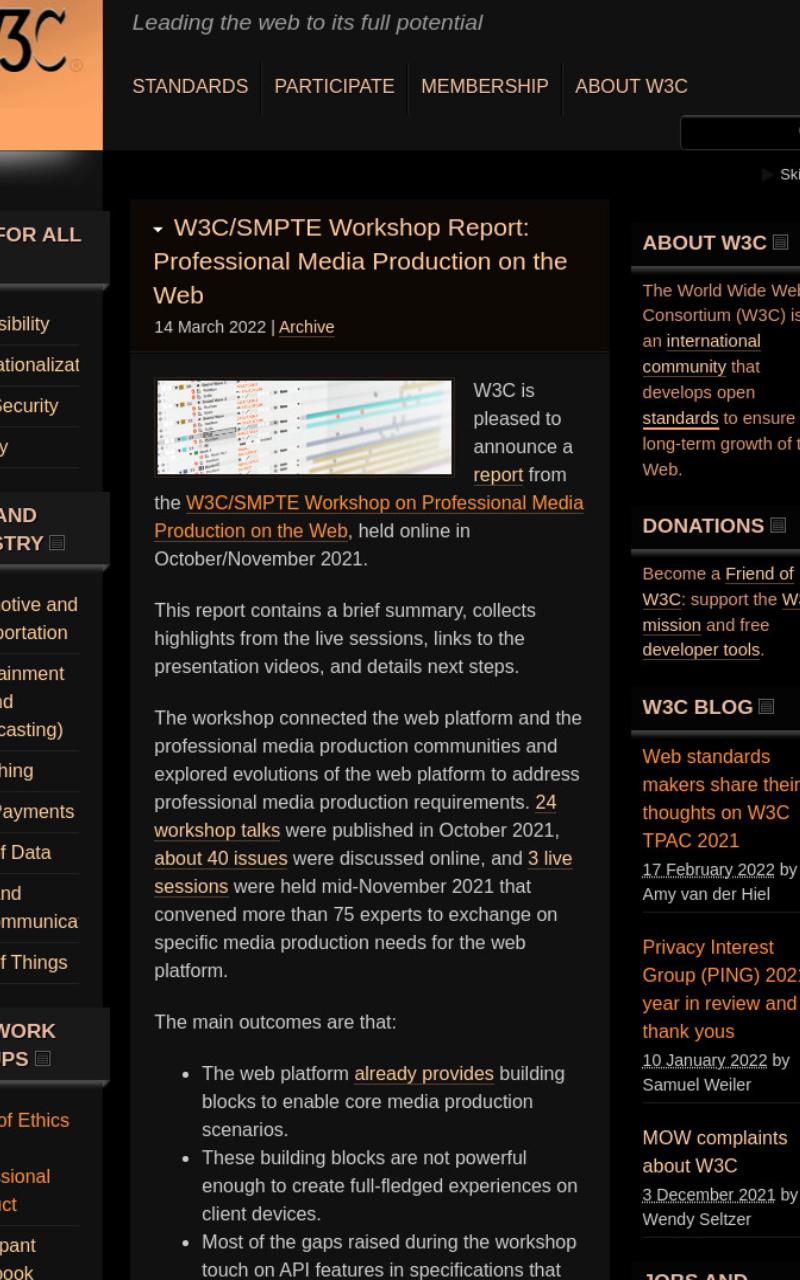800x1280 pixels.
Task: Open the 'developer tools' link
Action: click(701, 650)
